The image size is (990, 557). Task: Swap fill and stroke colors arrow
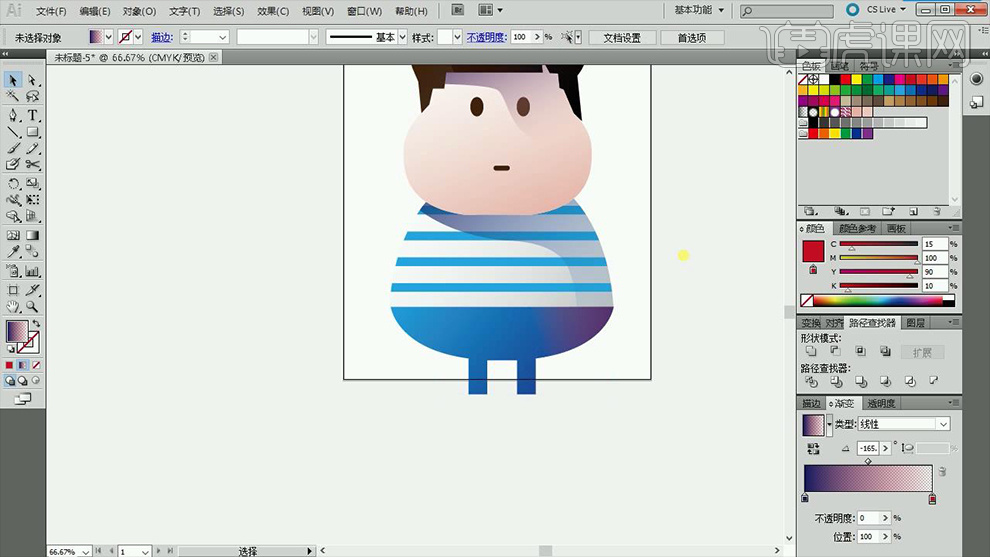point(36,324)
